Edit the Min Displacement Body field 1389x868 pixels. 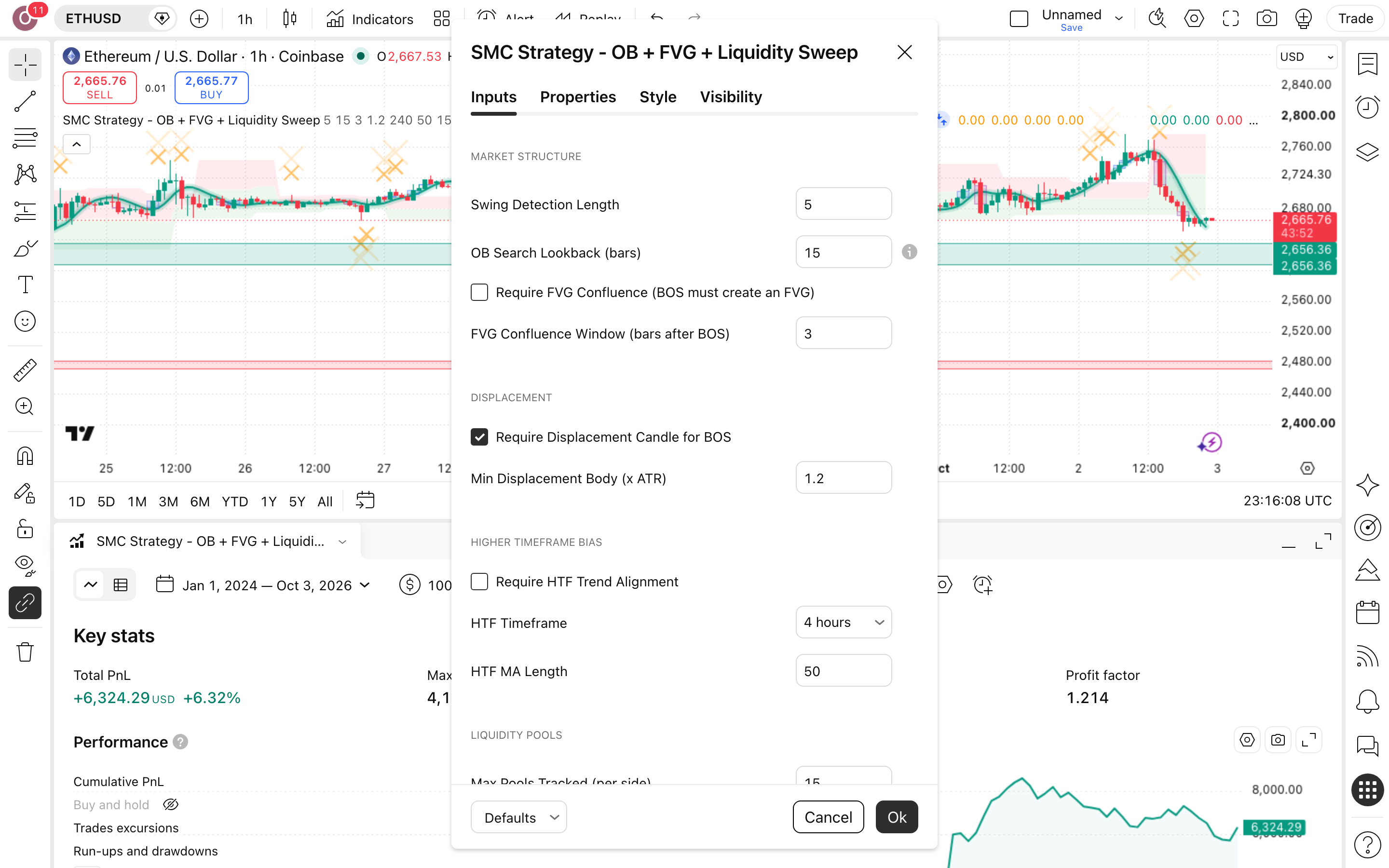[x=844, y=477]
